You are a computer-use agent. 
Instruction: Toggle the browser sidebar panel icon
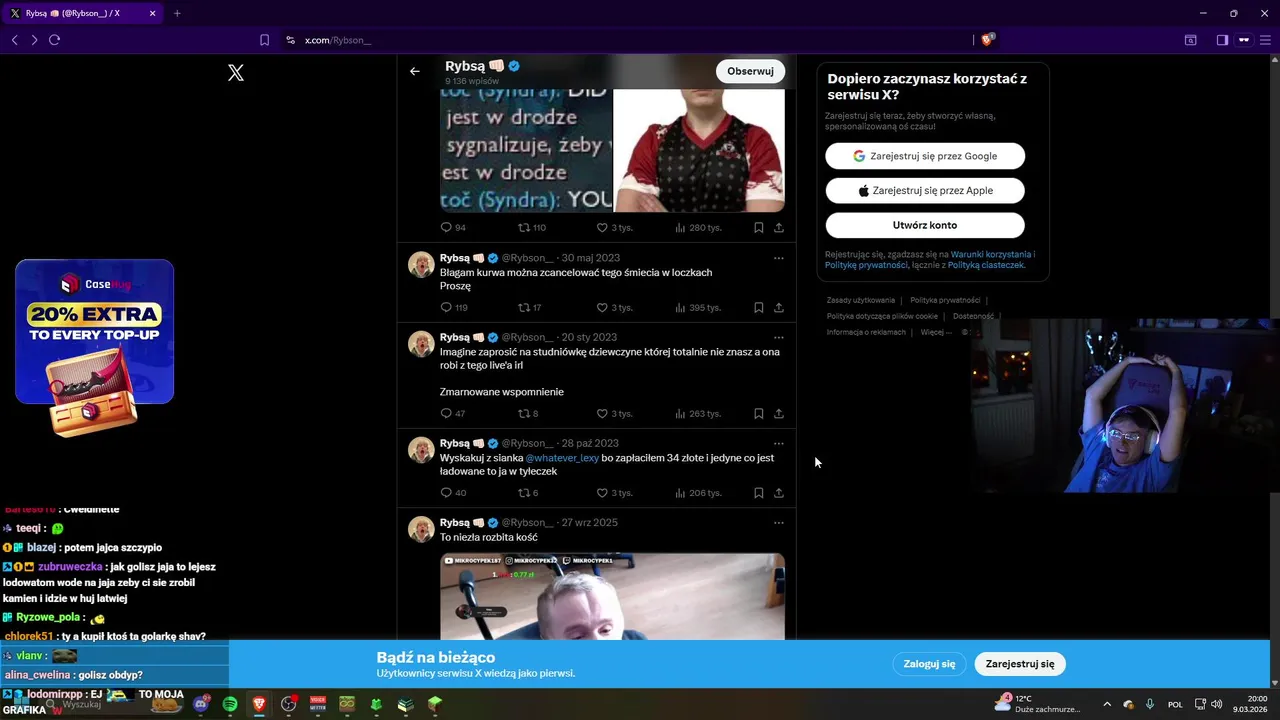click(1222, 40)
